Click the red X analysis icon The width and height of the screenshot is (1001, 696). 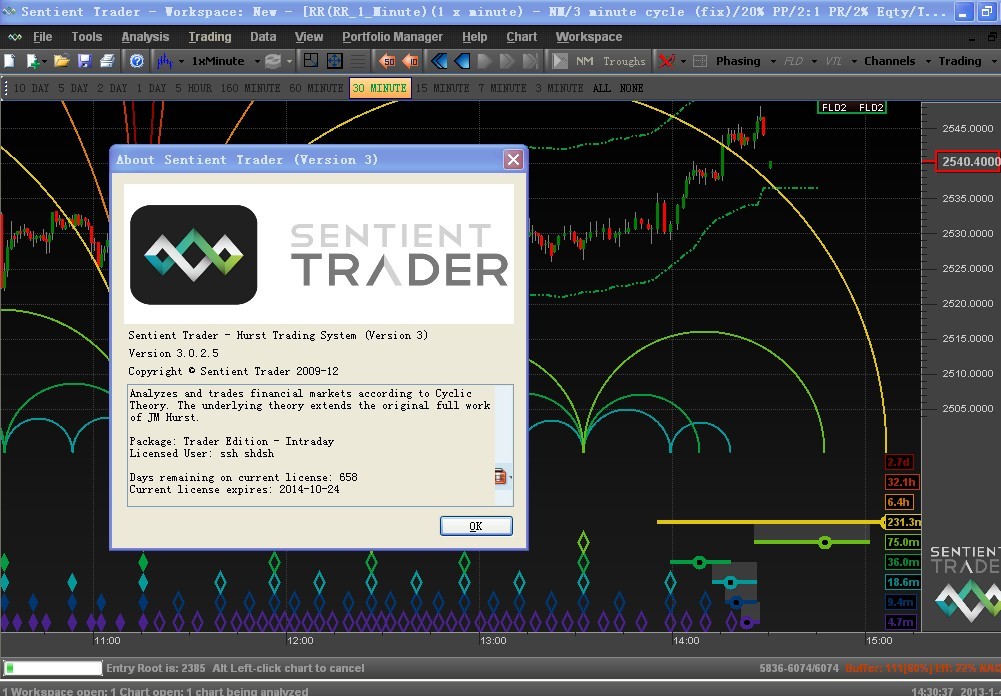point(666,61)
